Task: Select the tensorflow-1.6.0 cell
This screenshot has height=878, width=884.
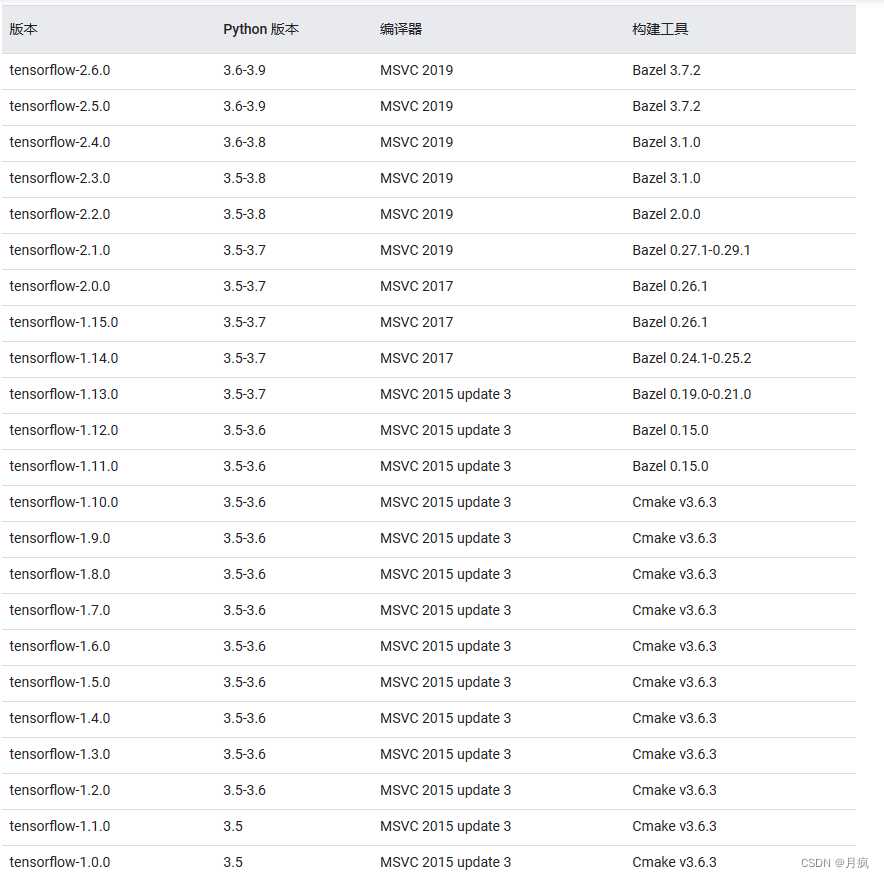Action: (x=60, y=647)
